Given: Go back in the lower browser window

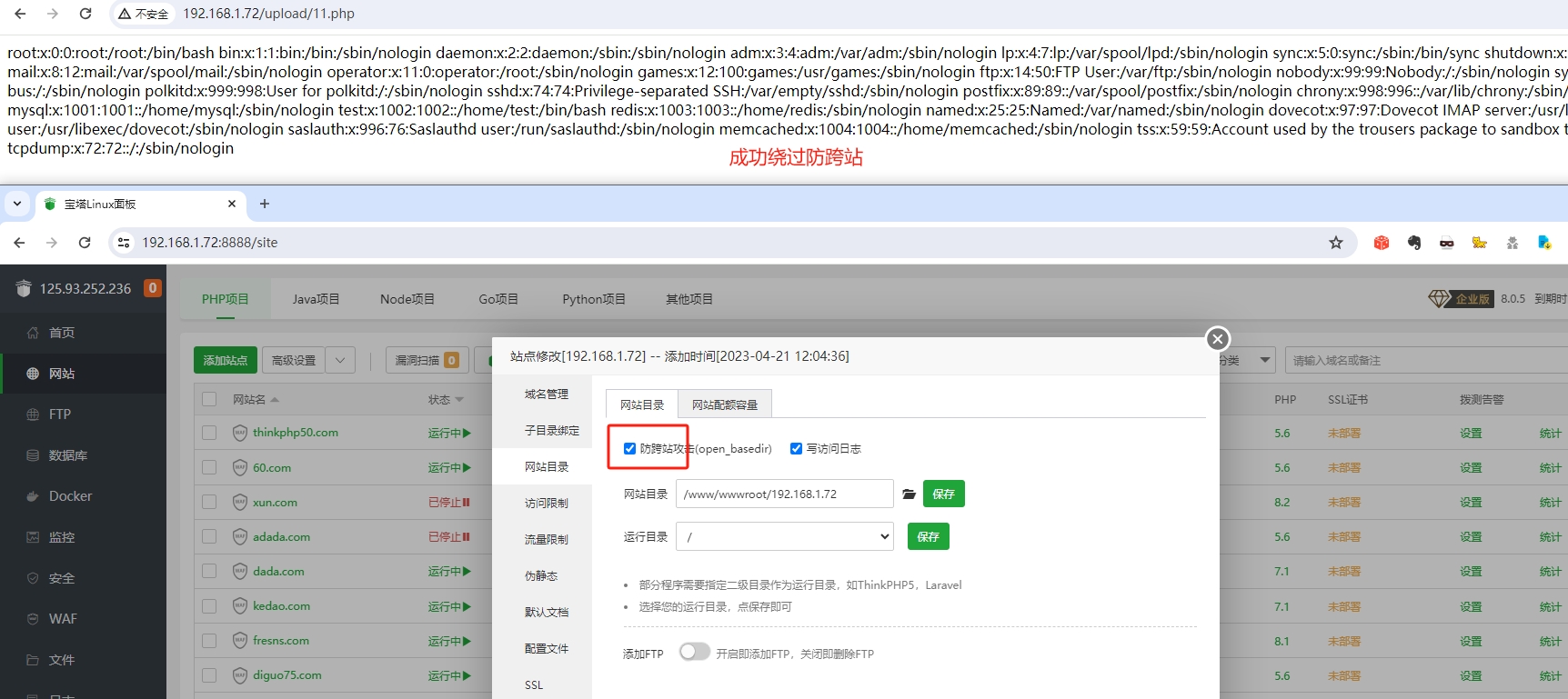Looking at the screenshot, I should pyautogui.click(x=19, y=243).
